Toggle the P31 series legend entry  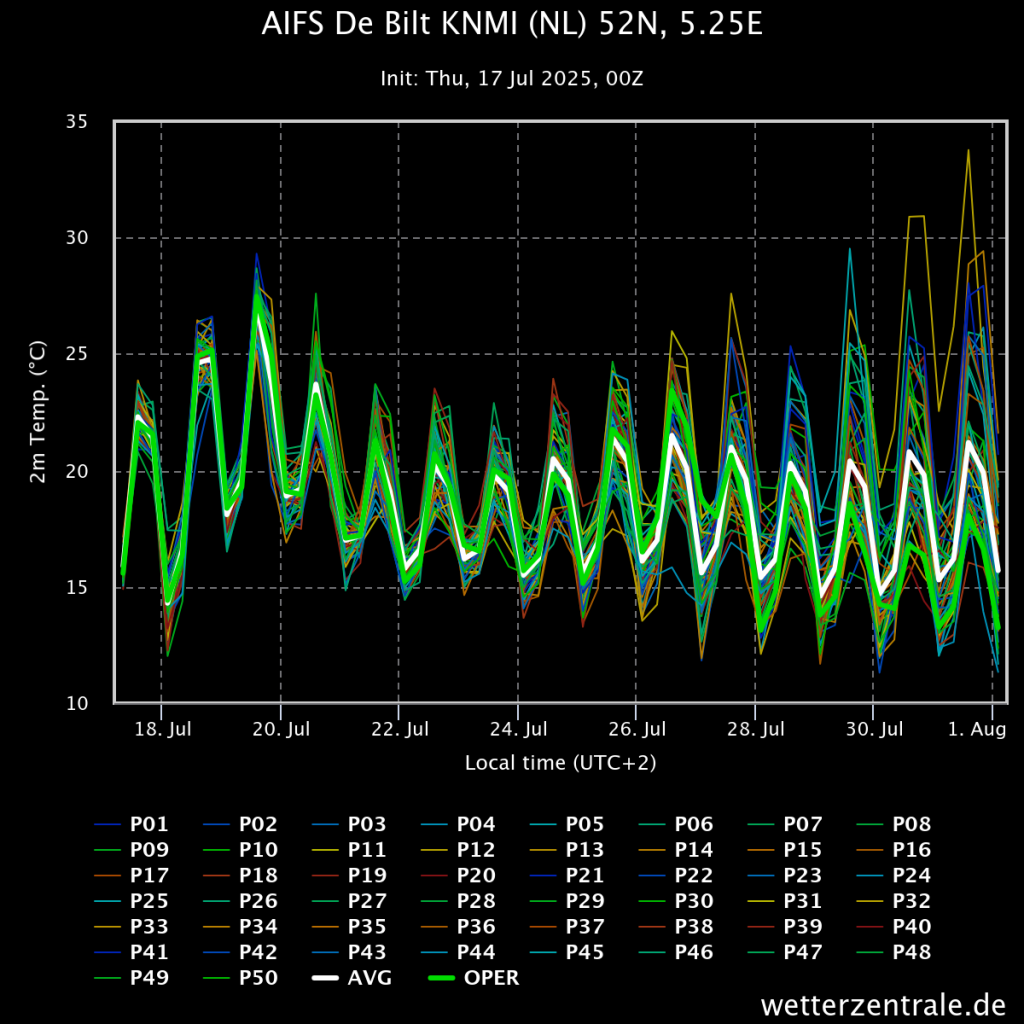pyautogui.click(x=785, y=901)
